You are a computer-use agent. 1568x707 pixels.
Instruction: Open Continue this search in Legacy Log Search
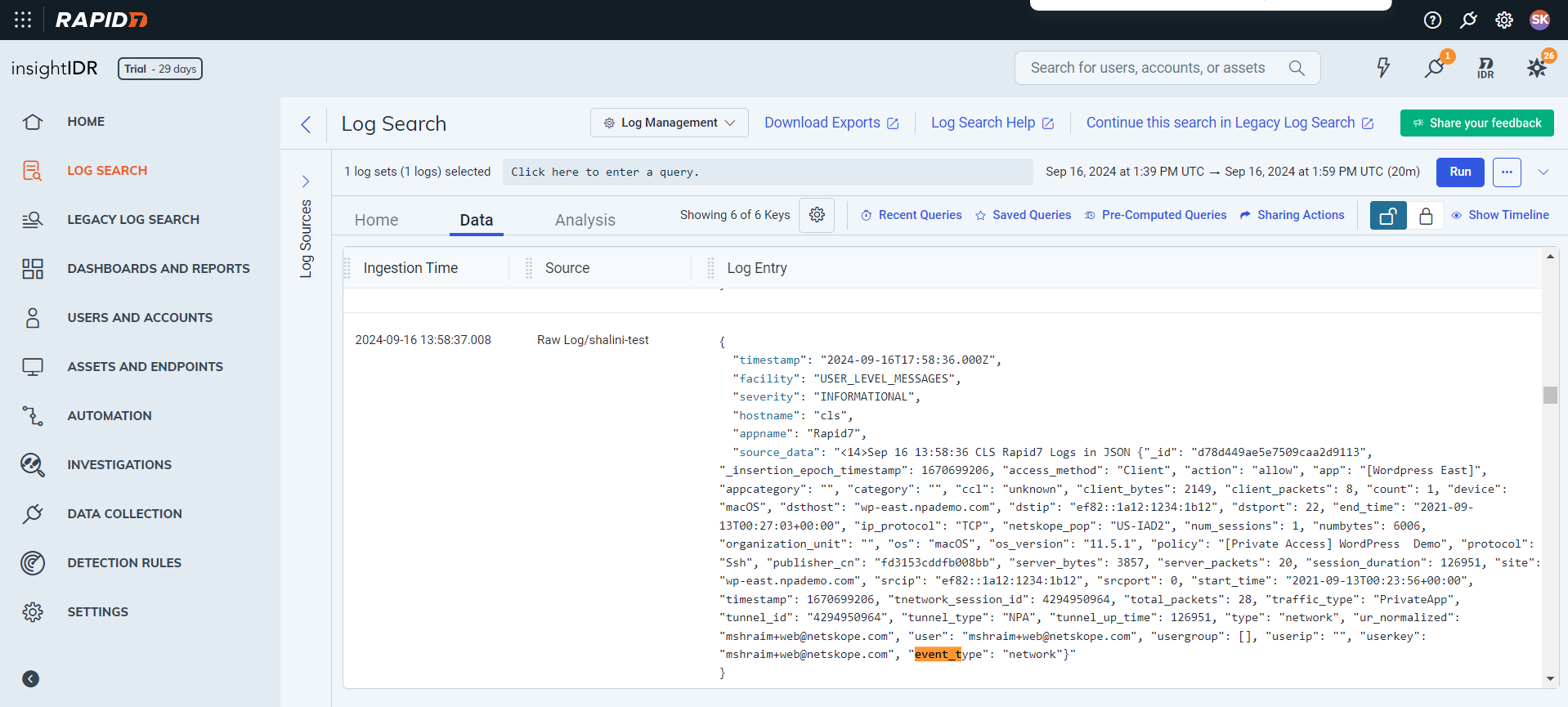point(1230,123)
